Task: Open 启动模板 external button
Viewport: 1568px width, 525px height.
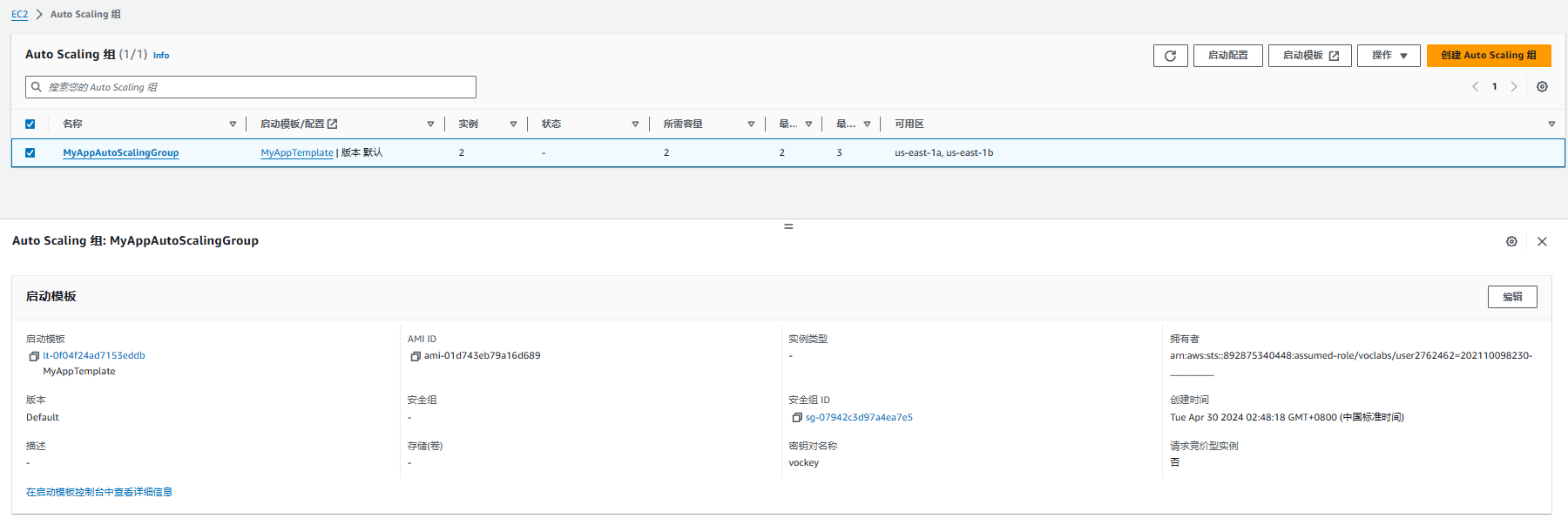Action: (1310, 56)
